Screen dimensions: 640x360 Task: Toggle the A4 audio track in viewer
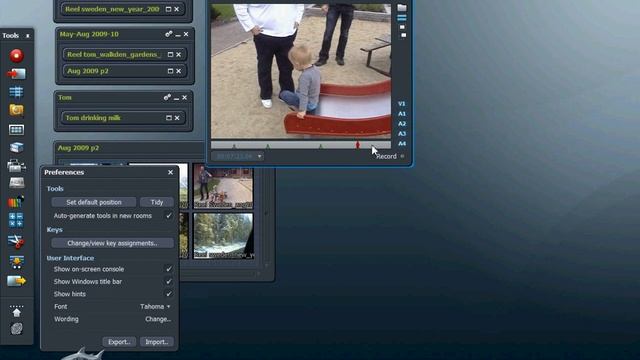(402, 144)
